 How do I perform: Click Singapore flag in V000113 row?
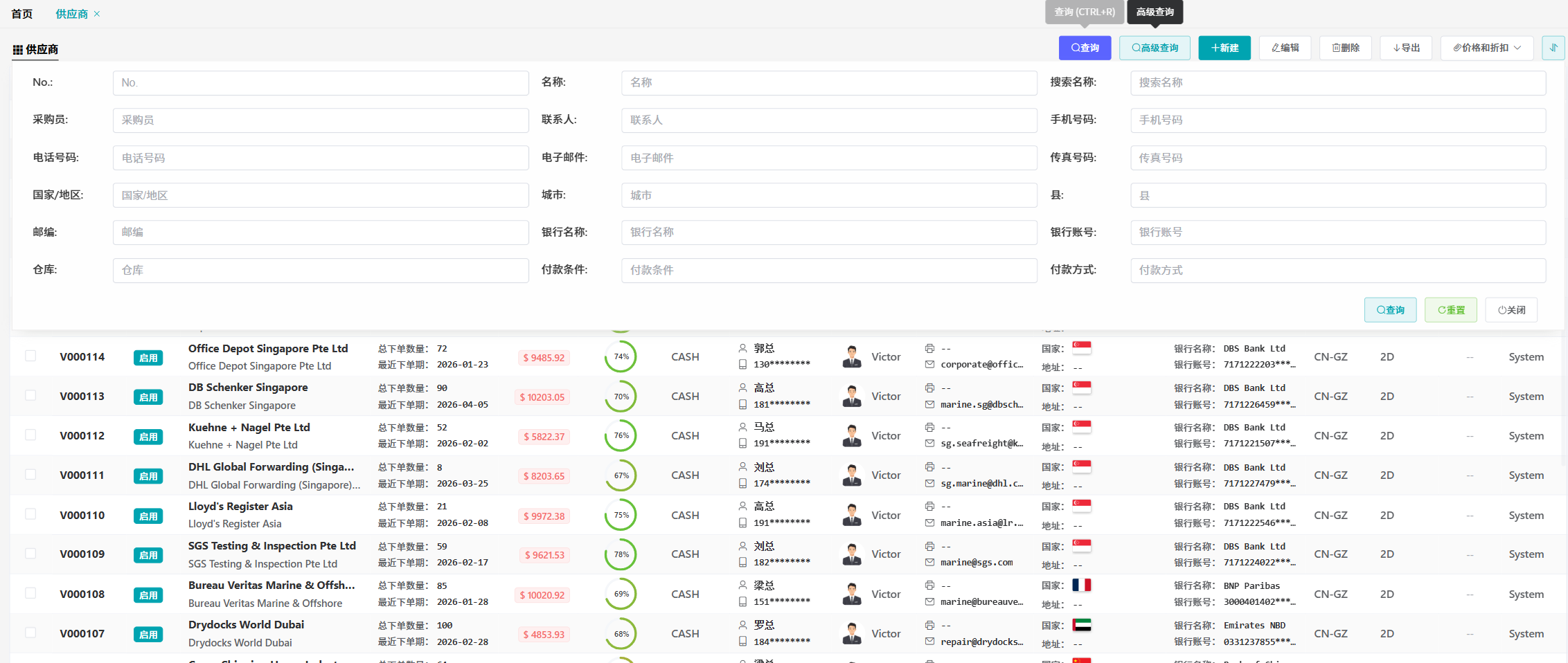tap(1081, 388)
